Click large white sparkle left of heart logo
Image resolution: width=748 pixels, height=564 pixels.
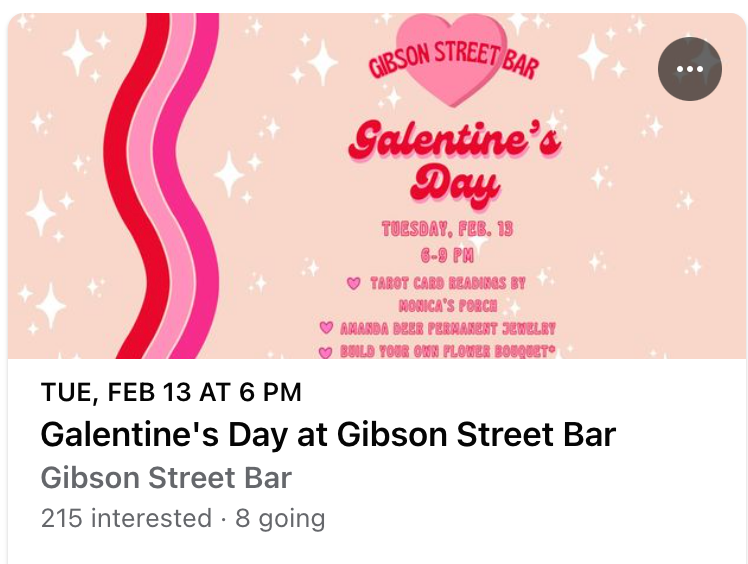coord(323,63)
